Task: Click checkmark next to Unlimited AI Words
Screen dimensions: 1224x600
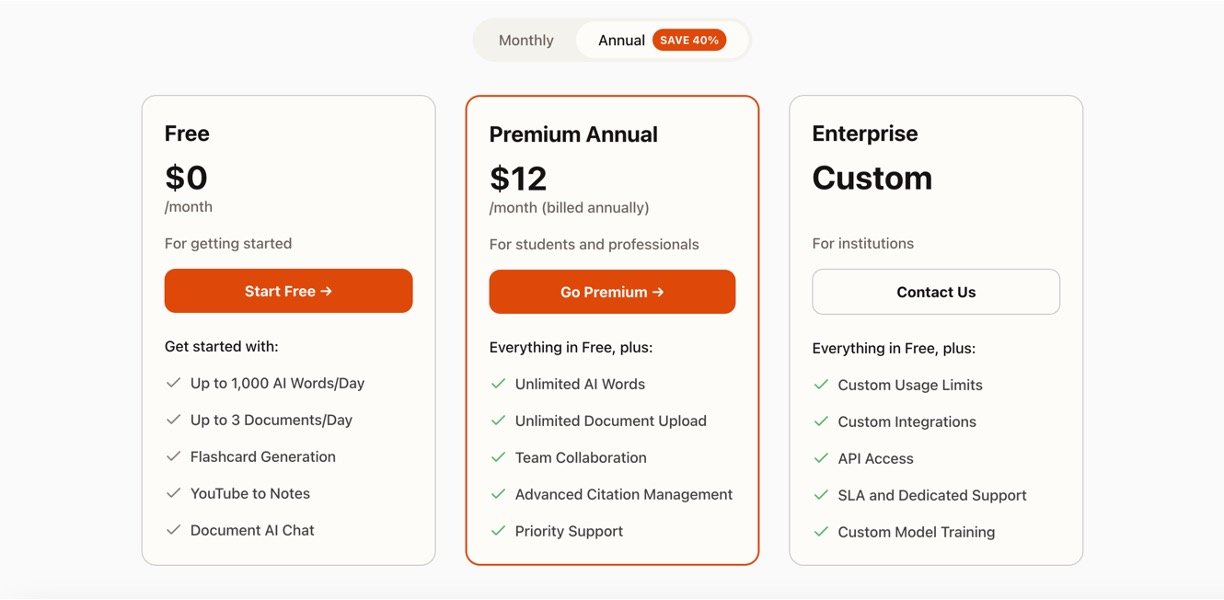Action: point(498,384)
